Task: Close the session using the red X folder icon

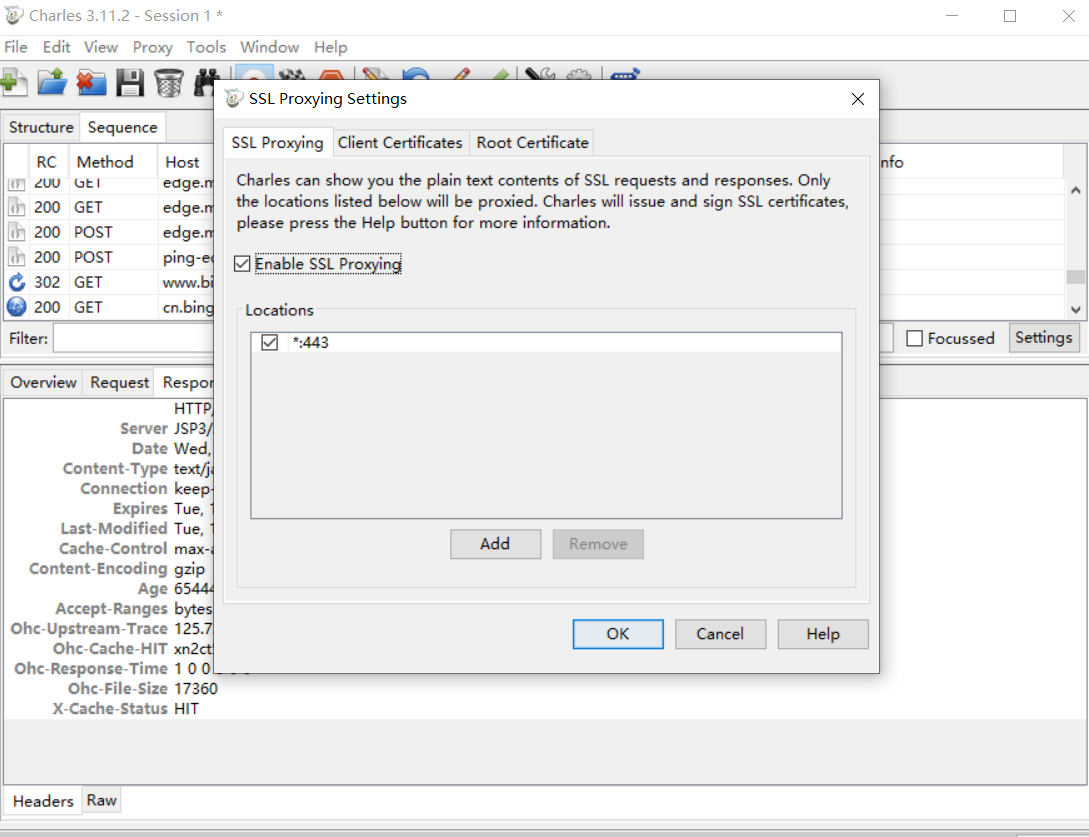Action: point(91,83)
